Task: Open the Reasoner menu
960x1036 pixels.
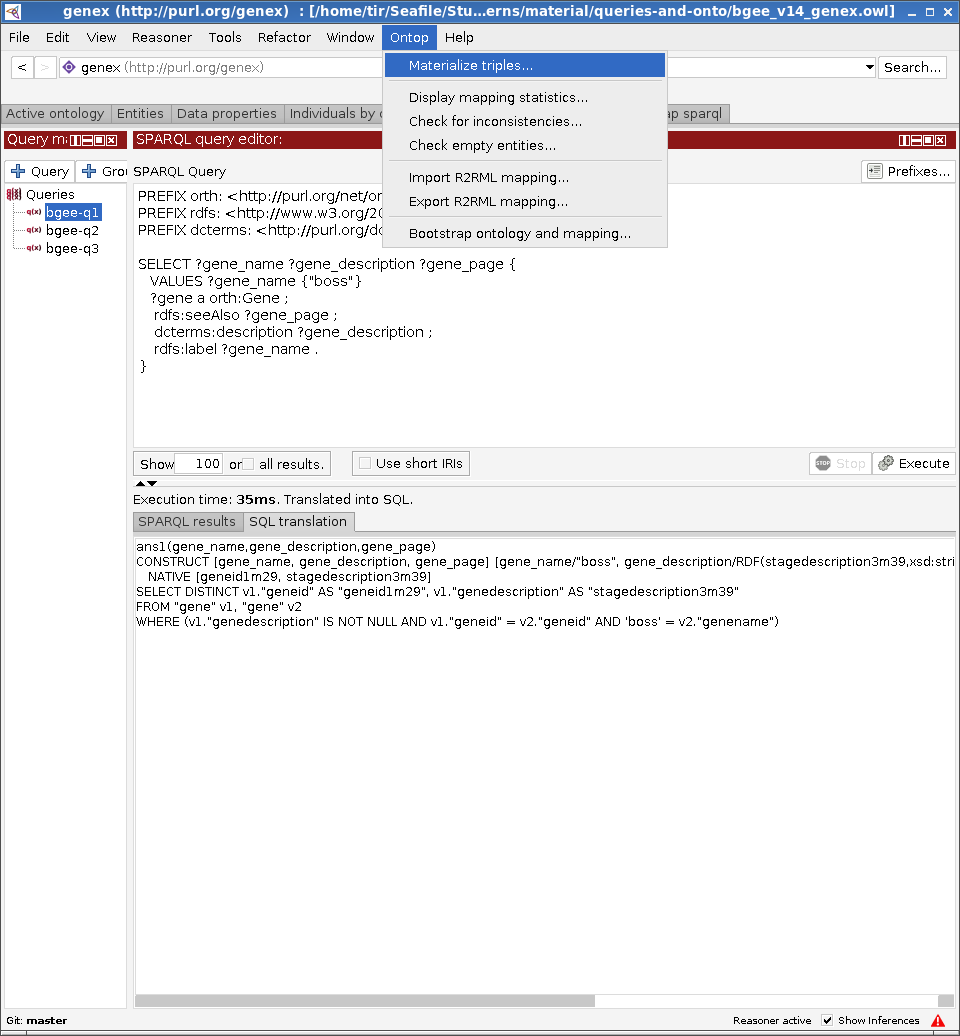Action: click(162, 38)
